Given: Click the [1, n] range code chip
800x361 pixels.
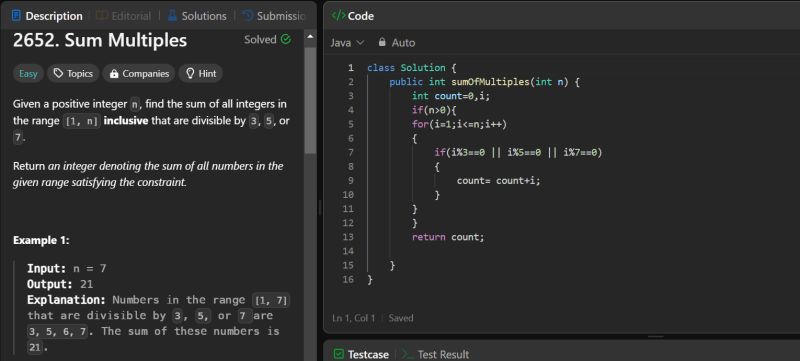Looking at the screenshot, I should pos(82,122).
